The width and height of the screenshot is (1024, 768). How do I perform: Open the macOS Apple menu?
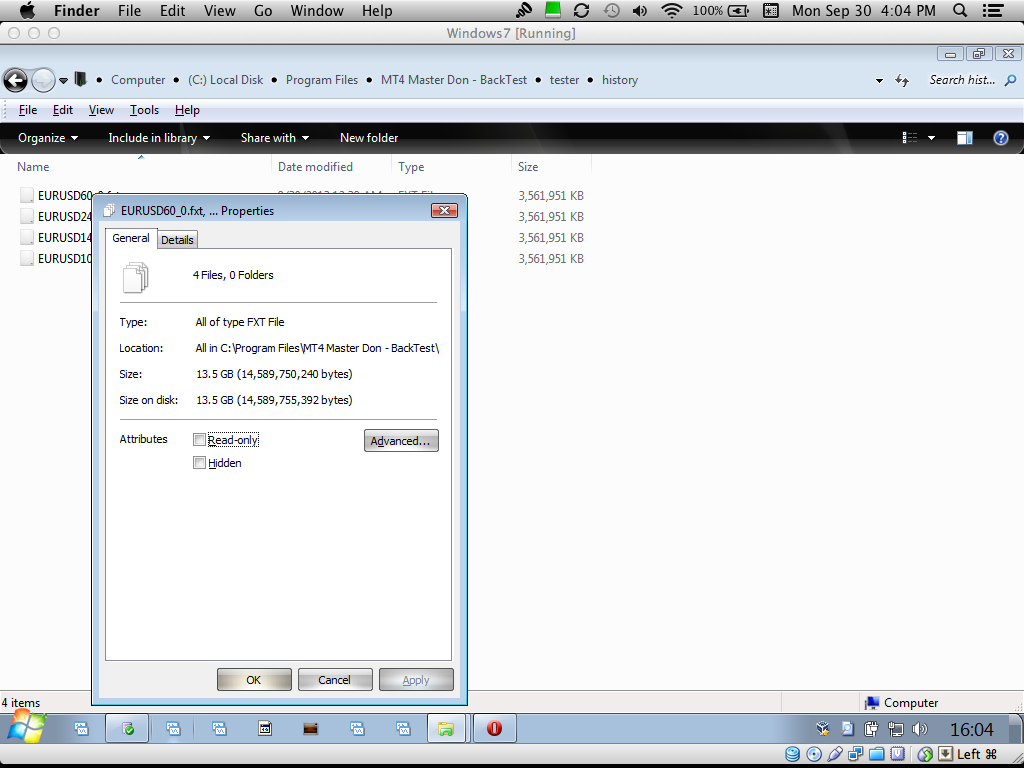pos(27,10)
